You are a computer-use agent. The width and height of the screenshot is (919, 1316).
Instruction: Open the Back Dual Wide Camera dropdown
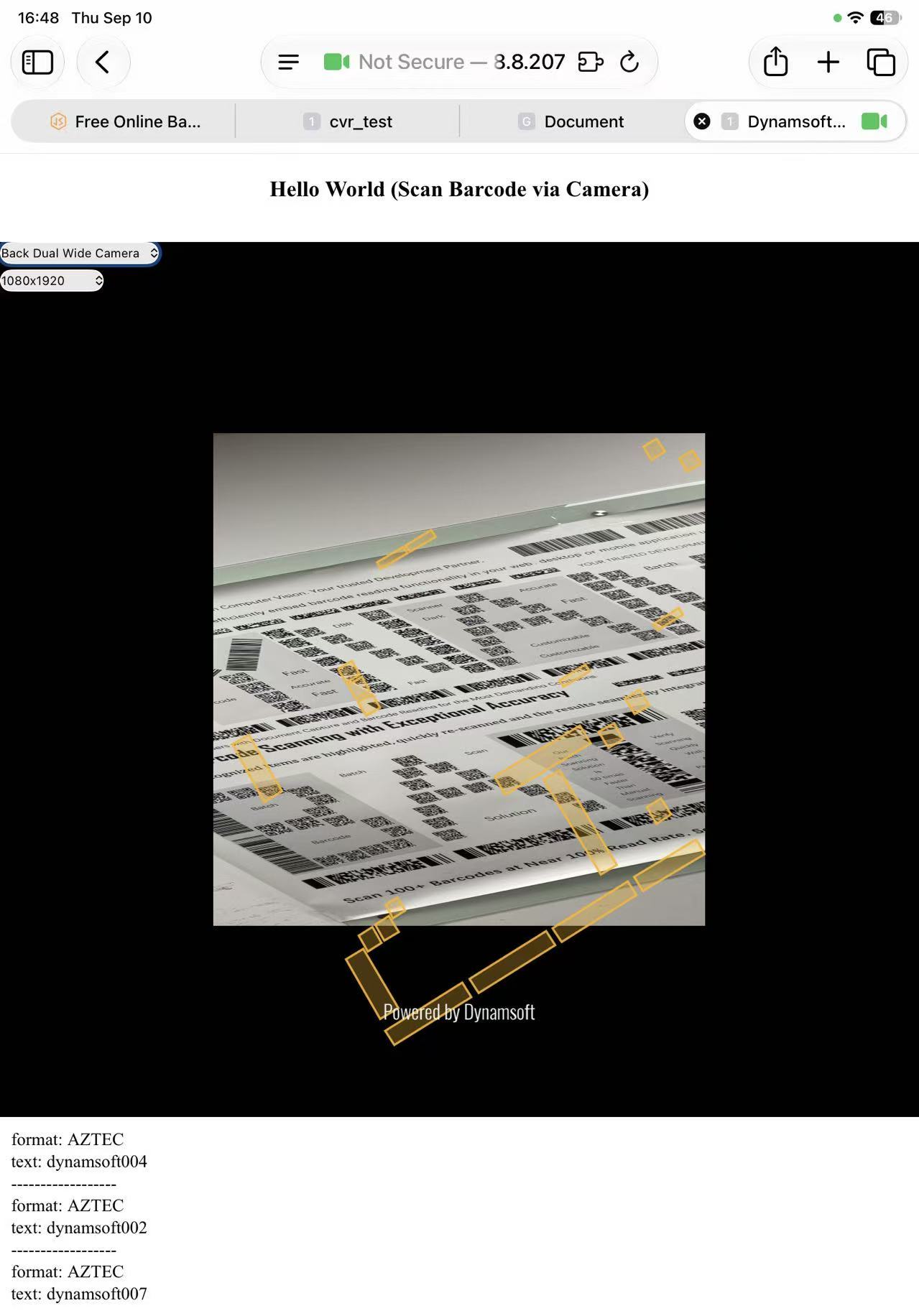click(x=79, y=253)
